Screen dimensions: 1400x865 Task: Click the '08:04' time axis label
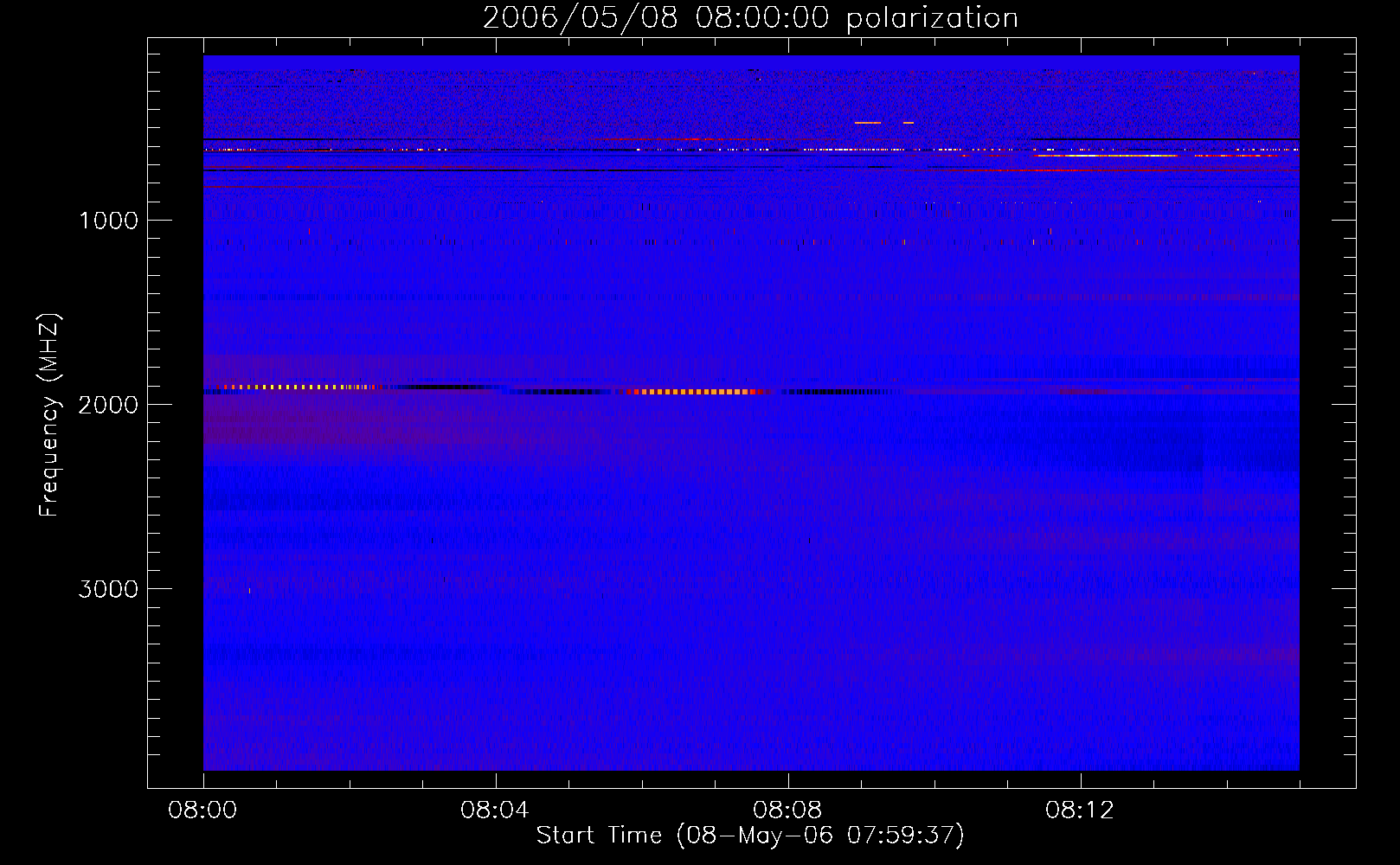coord(495,811)
